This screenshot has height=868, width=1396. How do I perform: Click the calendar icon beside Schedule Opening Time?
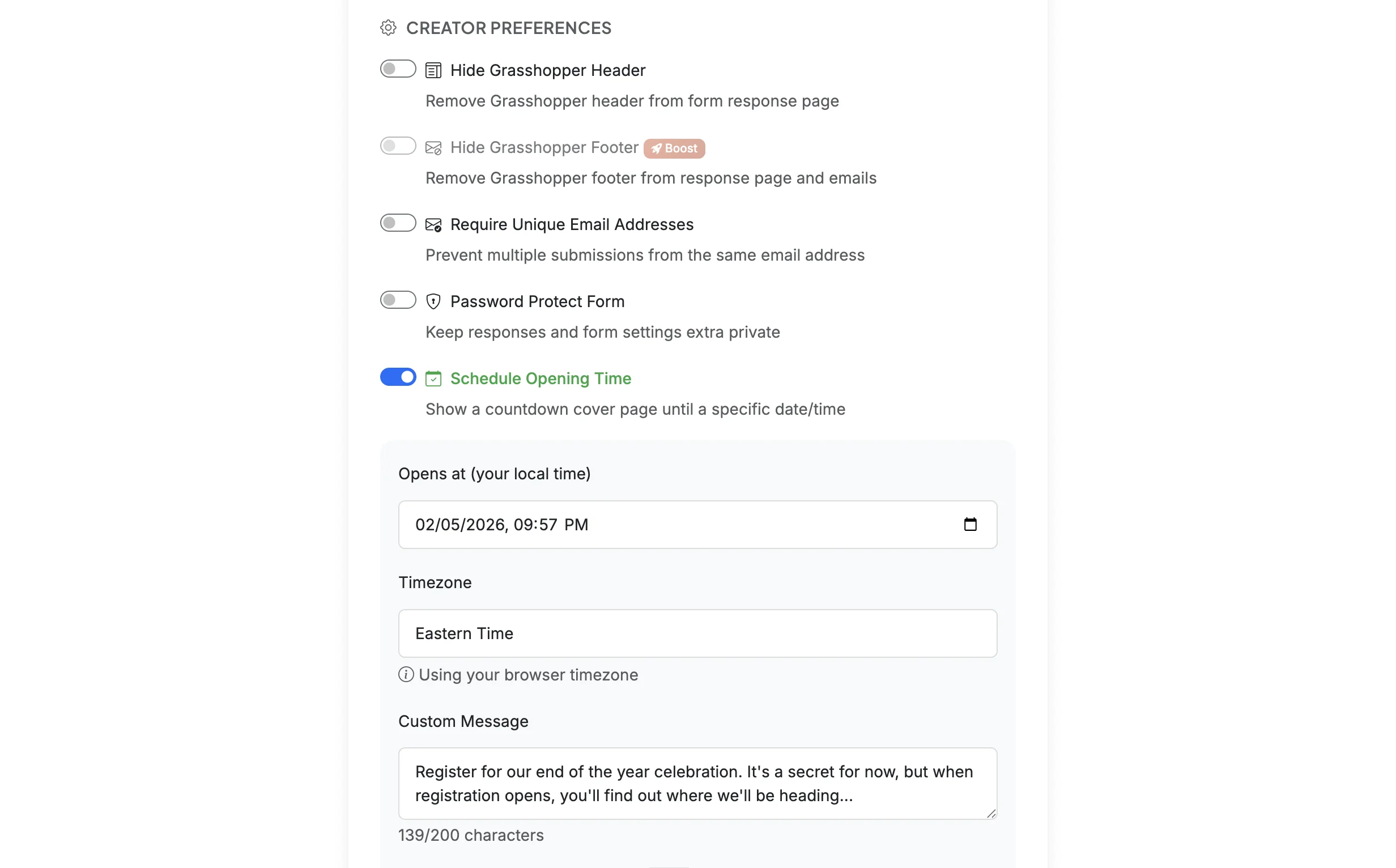coord(433,378)
